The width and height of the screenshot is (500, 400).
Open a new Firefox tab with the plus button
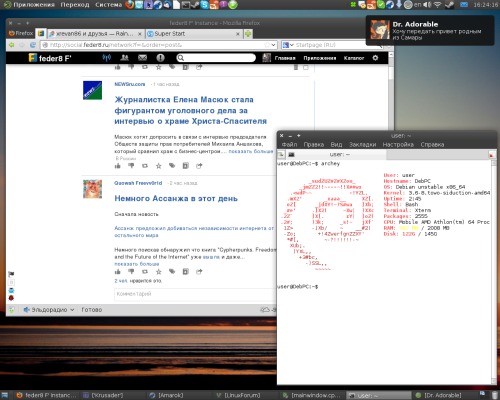(x=248, y=34)
